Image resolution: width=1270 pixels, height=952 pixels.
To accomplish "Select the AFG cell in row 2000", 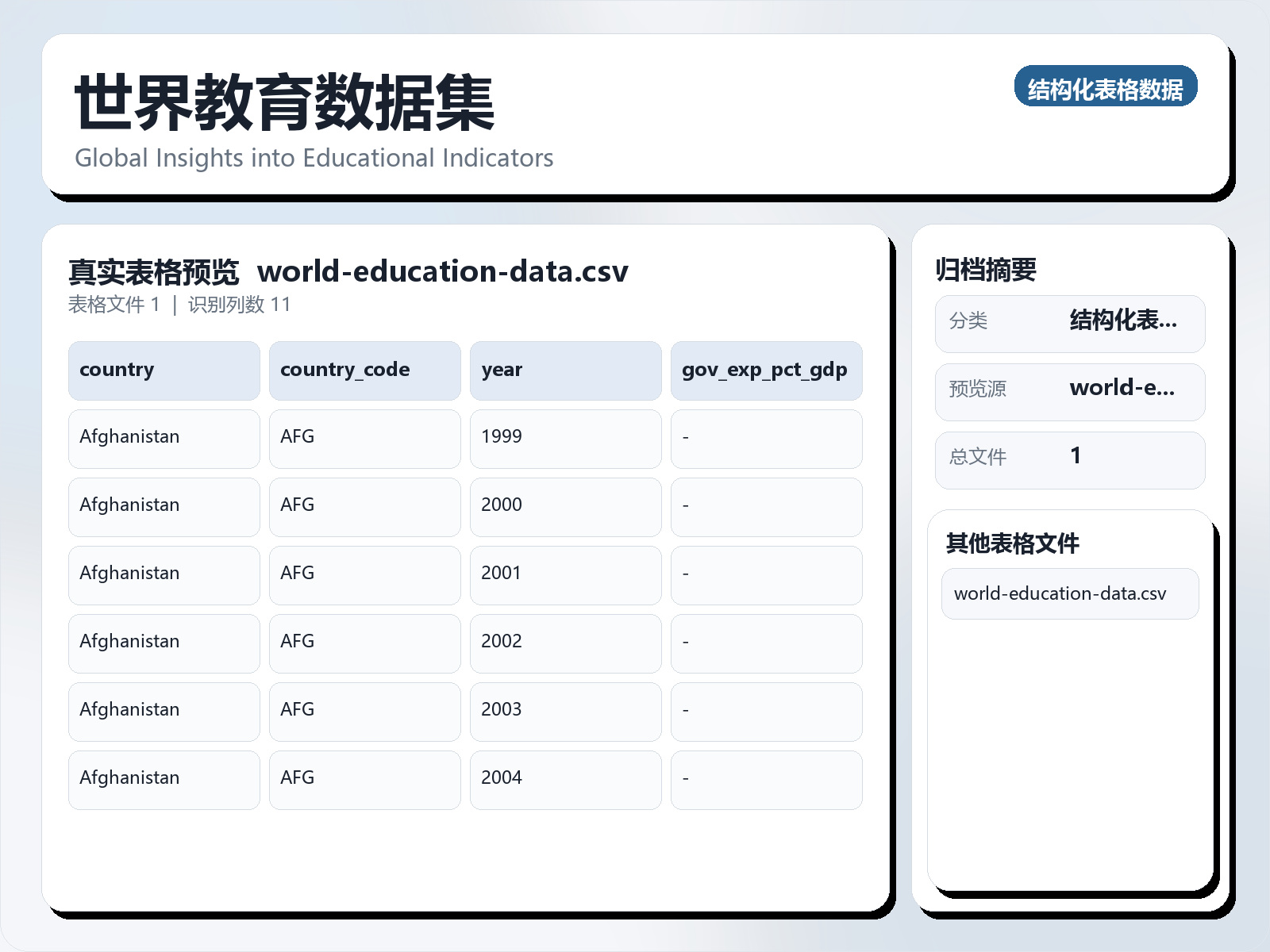I will [364, 506].
